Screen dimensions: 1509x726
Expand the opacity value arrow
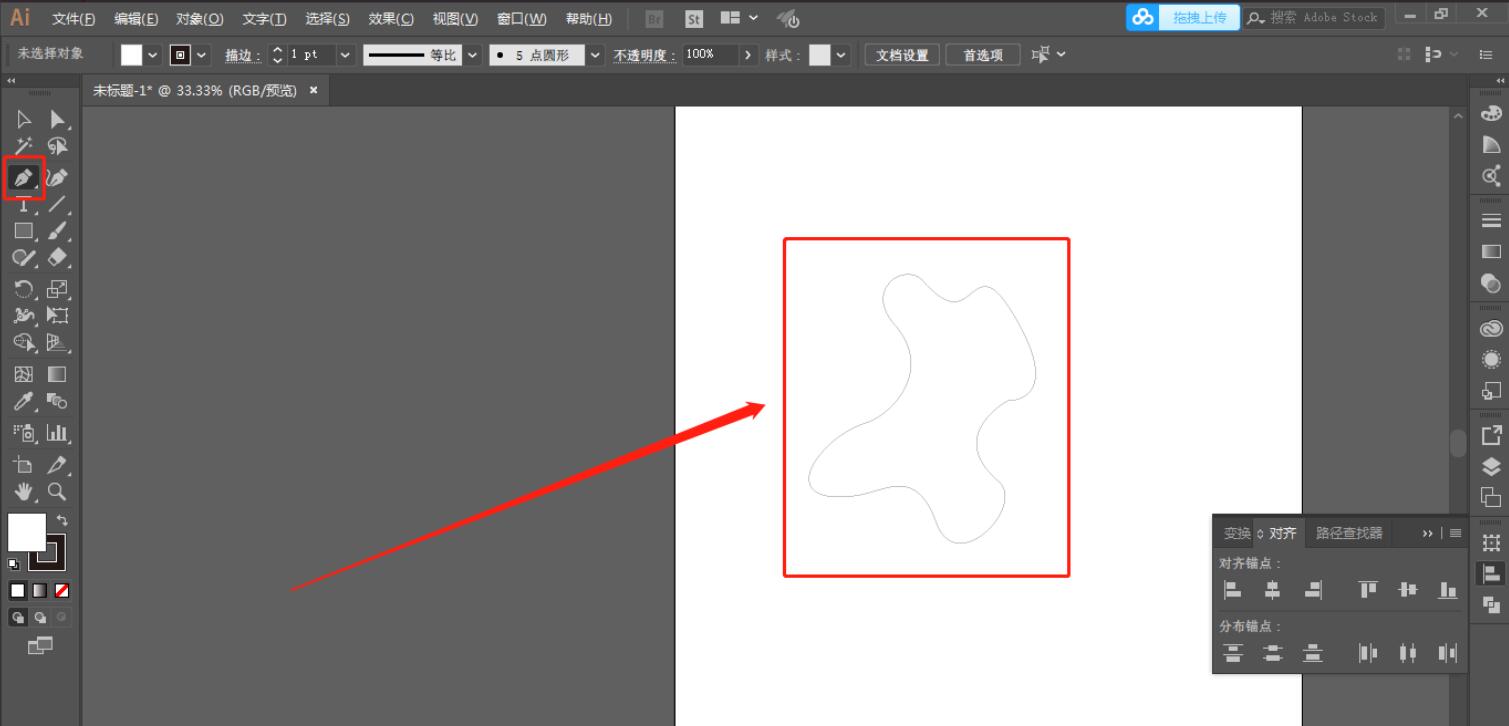[x=749, y=55]
